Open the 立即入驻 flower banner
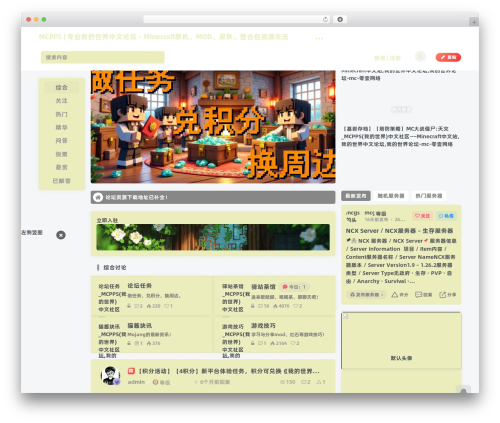The width and height of the screenshot is (500, 423). pyautogui.click(x=213, y=237)
